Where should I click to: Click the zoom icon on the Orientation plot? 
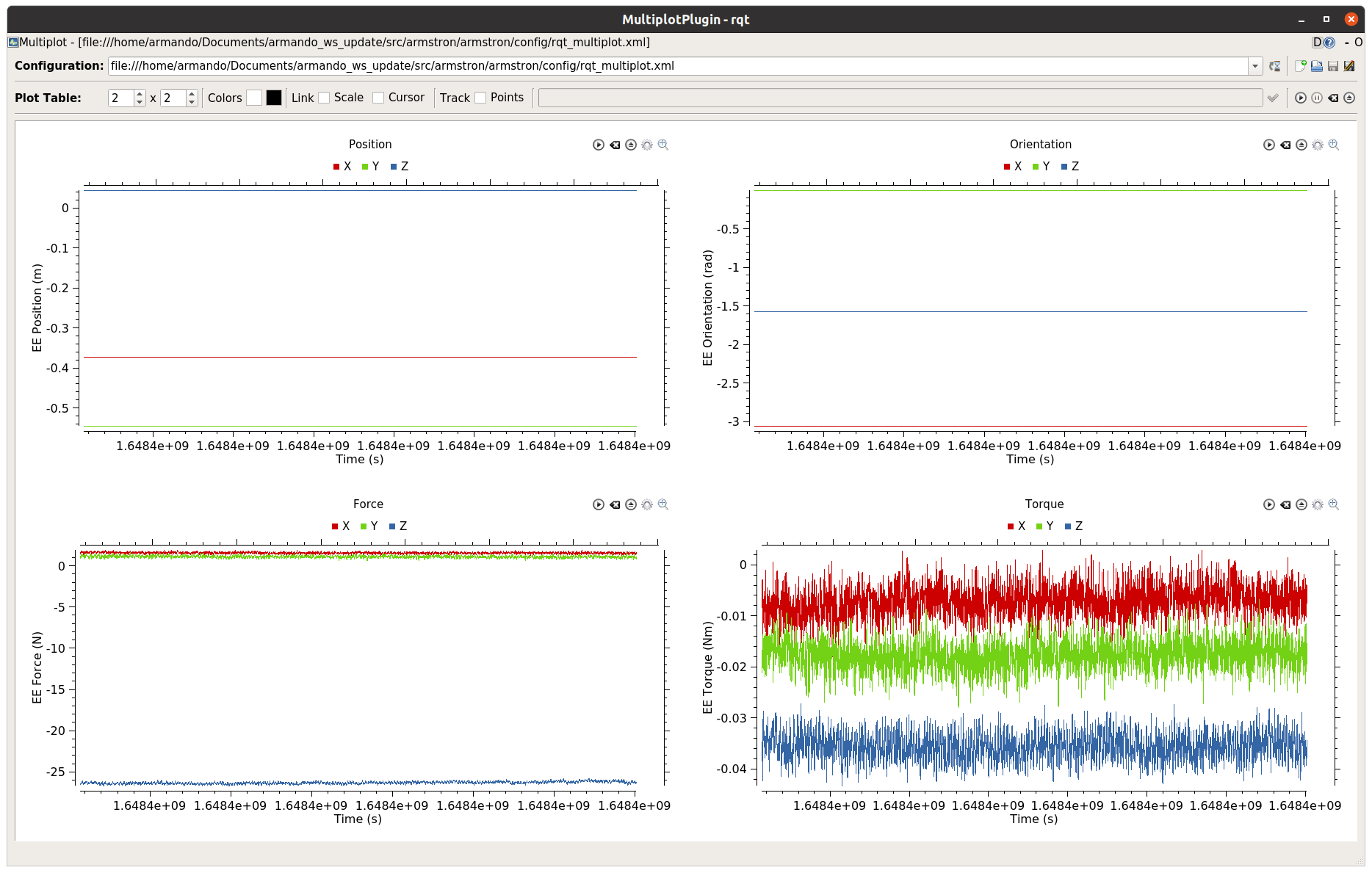click(x=1334, y=145)
